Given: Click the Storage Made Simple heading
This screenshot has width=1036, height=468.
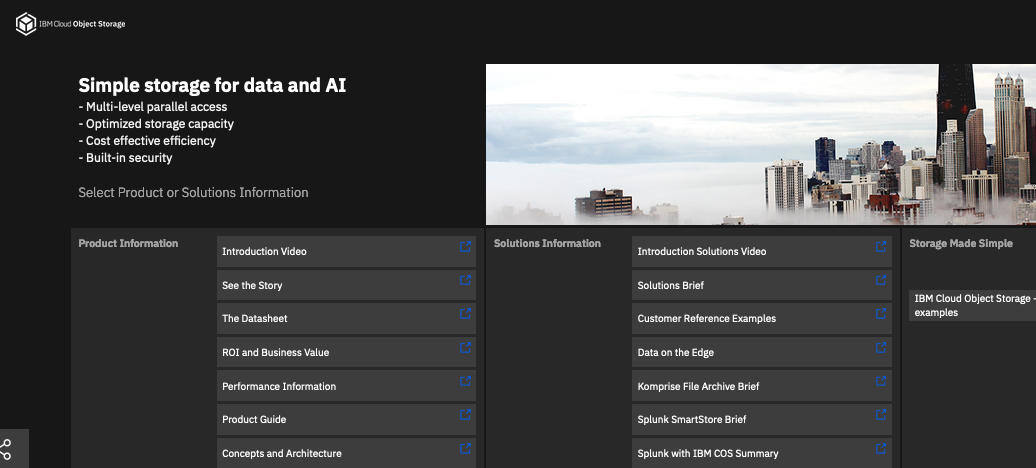Looking at the screenshot, I should pos(961,243).
